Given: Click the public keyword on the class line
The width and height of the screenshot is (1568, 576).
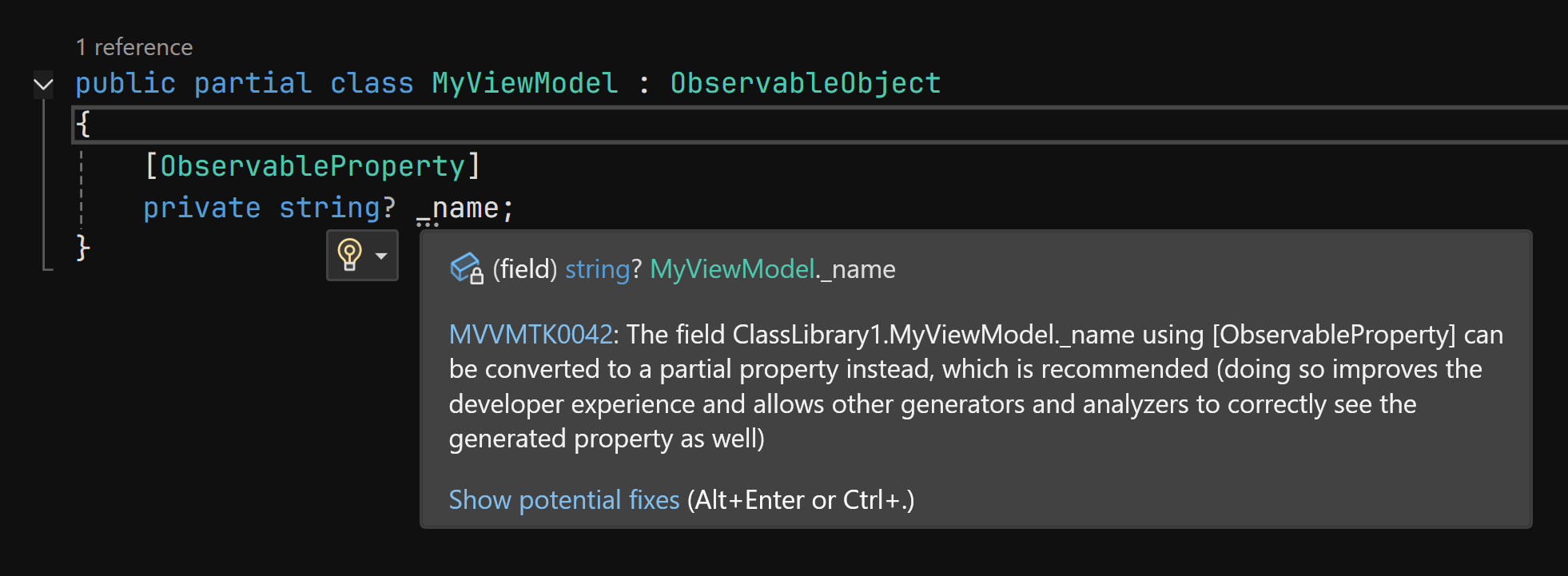Looking at the screenshot, I should [x=125, y=82].
